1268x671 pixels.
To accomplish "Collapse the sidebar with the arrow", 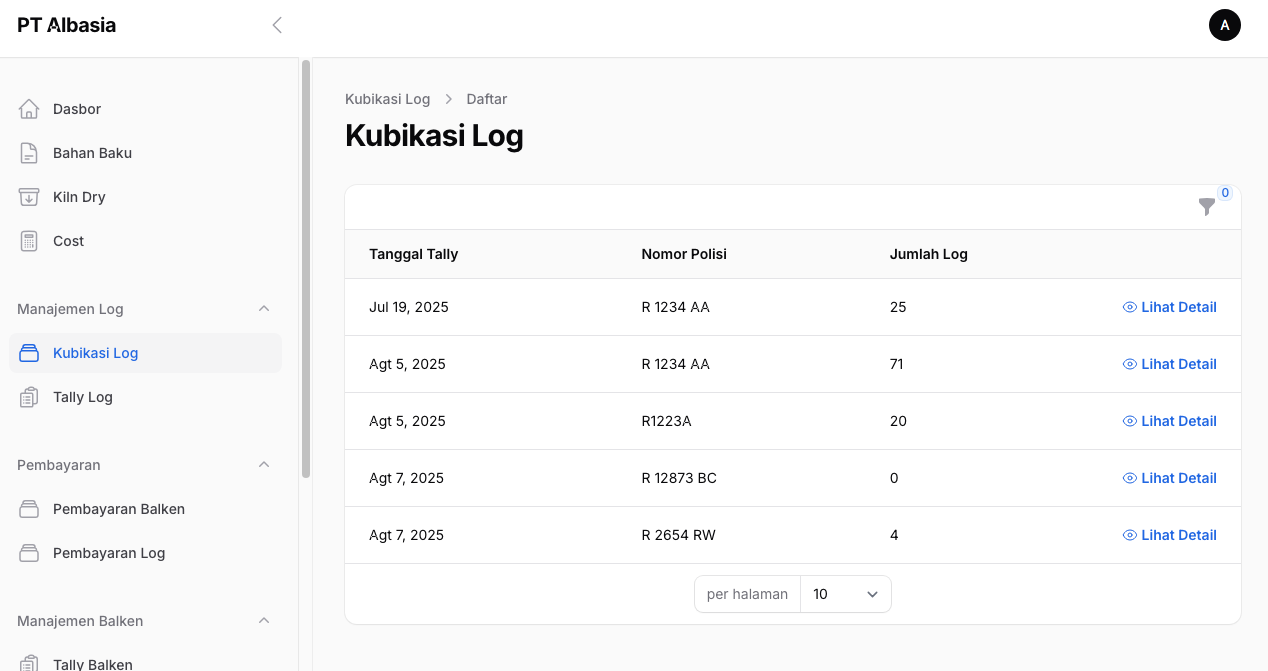I will (x=277, y=25).
